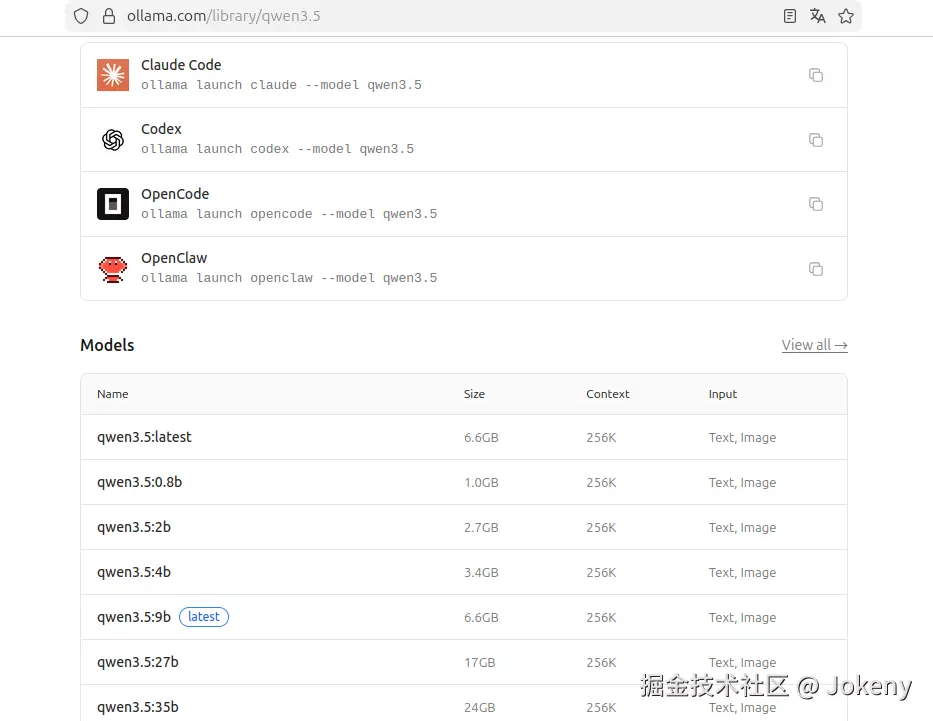Click the Codex title
933x721 pixels.
[161, 129]
